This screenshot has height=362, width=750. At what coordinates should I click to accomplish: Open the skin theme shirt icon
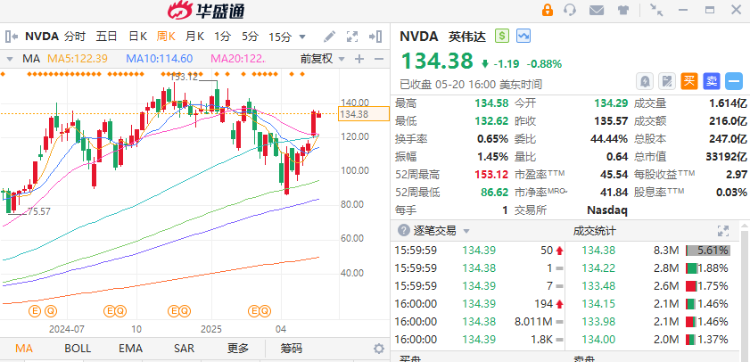623,10
